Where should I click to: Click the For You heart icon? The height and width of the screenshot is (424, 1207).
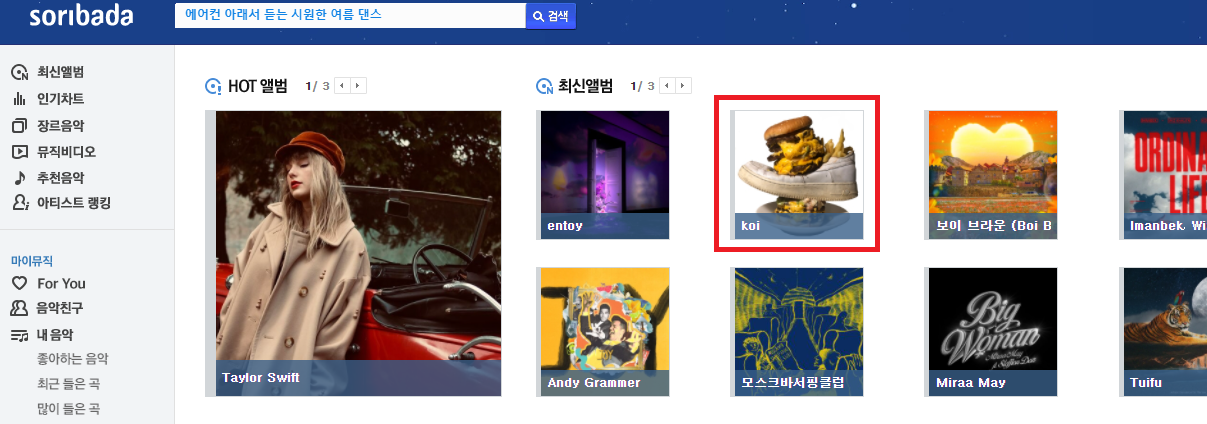(19, 283)
